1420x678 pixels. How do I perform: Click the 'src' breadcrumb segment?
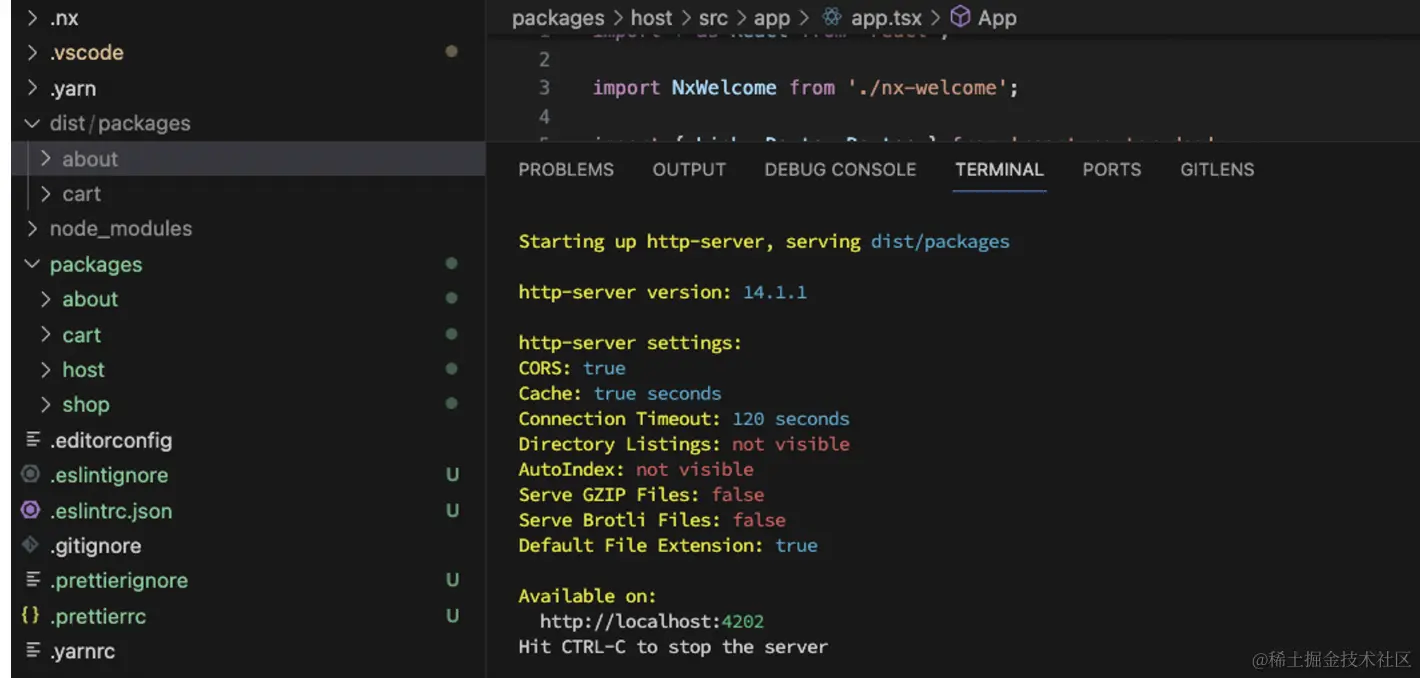[x=715, y=18]
